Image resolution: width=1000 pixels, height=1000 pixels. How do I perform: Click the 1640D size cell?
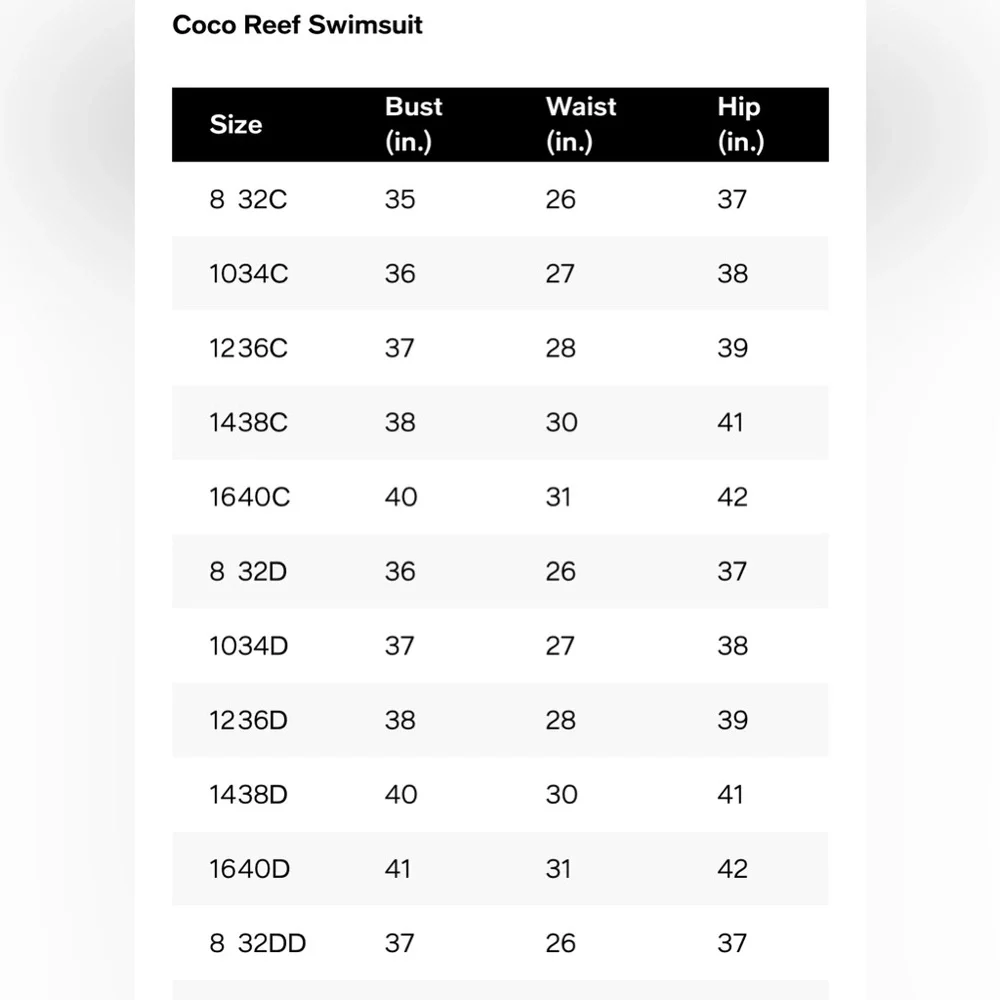(249, 869)
